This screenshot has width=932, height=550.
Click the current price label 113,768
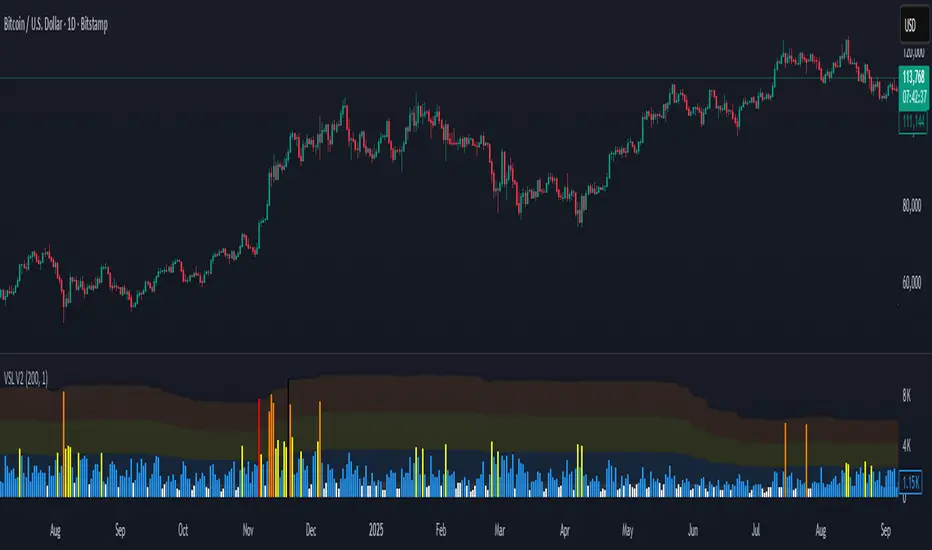pyautogui.click(x=914, y=77)
